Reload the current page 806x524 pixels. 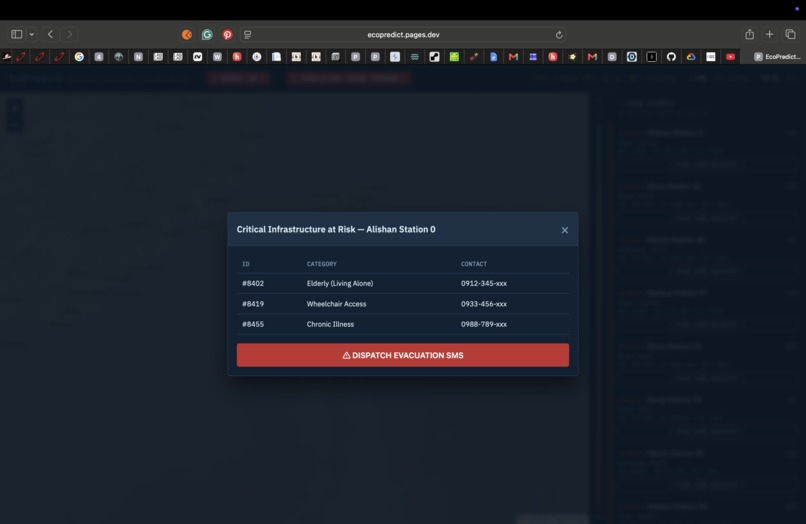point(559,34)
